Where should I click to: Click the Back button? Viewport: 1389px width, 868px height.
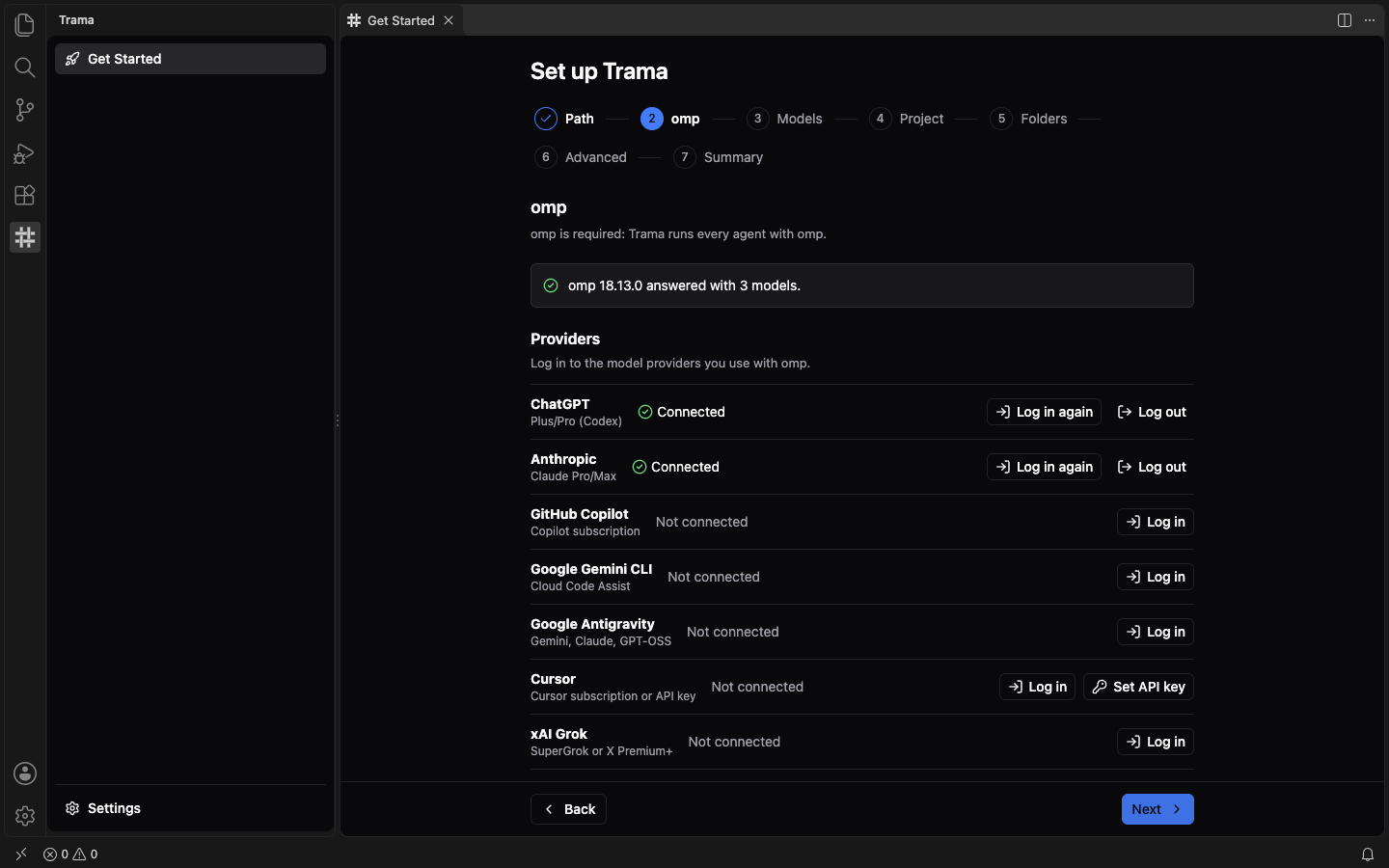click(568, 809)
